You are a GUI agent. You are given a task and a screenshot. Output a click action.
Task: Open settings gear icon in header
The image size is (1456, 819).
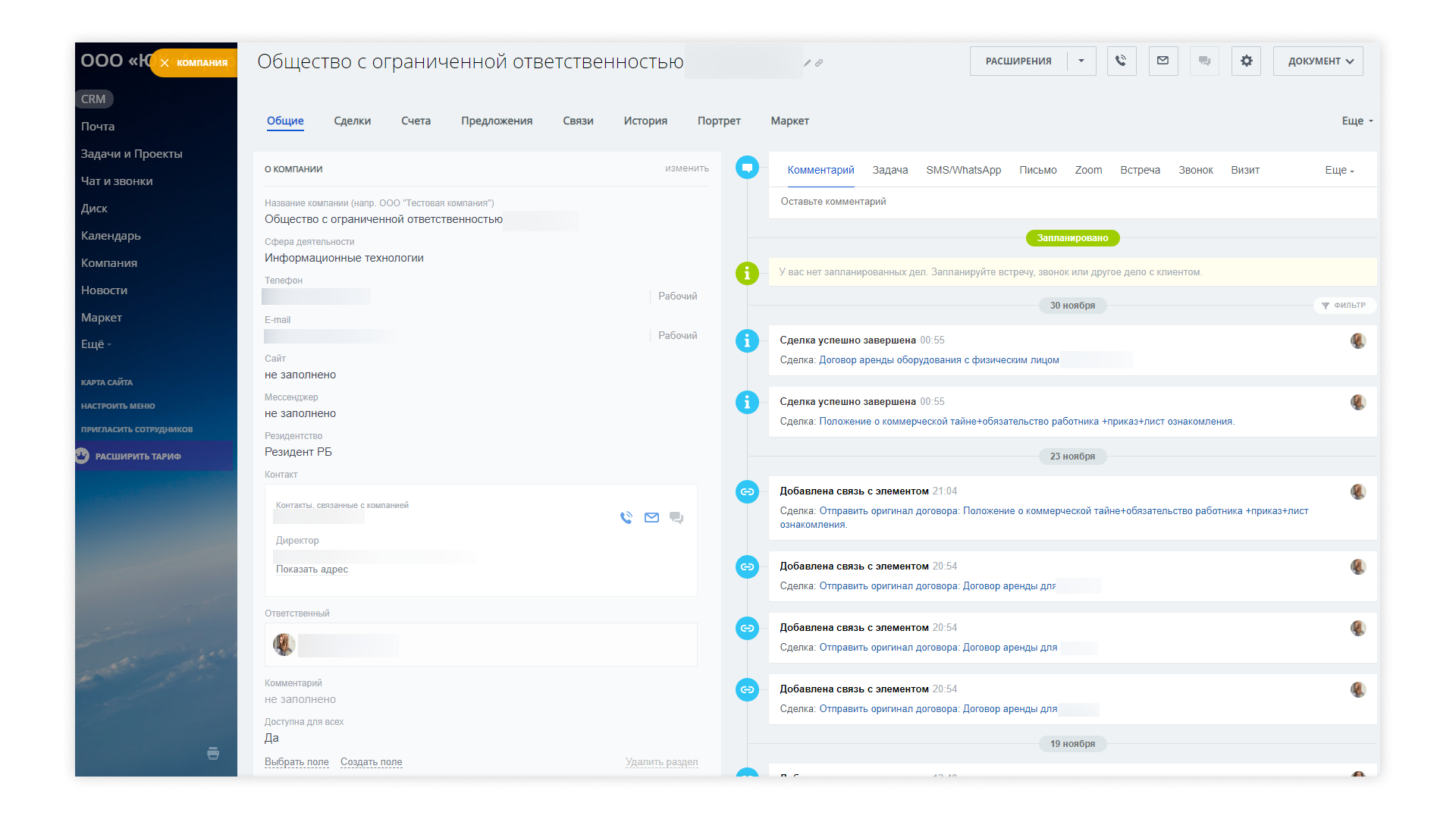(1246, 61)
